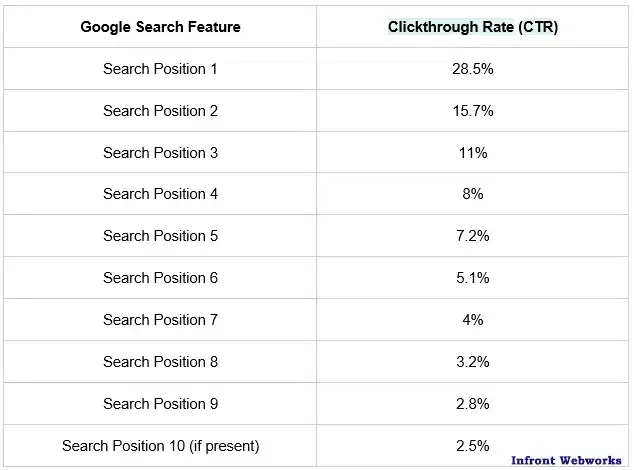The image size is (634, 470).
Task: Click the 3.2% CTR value
Action: pos(473,362)
